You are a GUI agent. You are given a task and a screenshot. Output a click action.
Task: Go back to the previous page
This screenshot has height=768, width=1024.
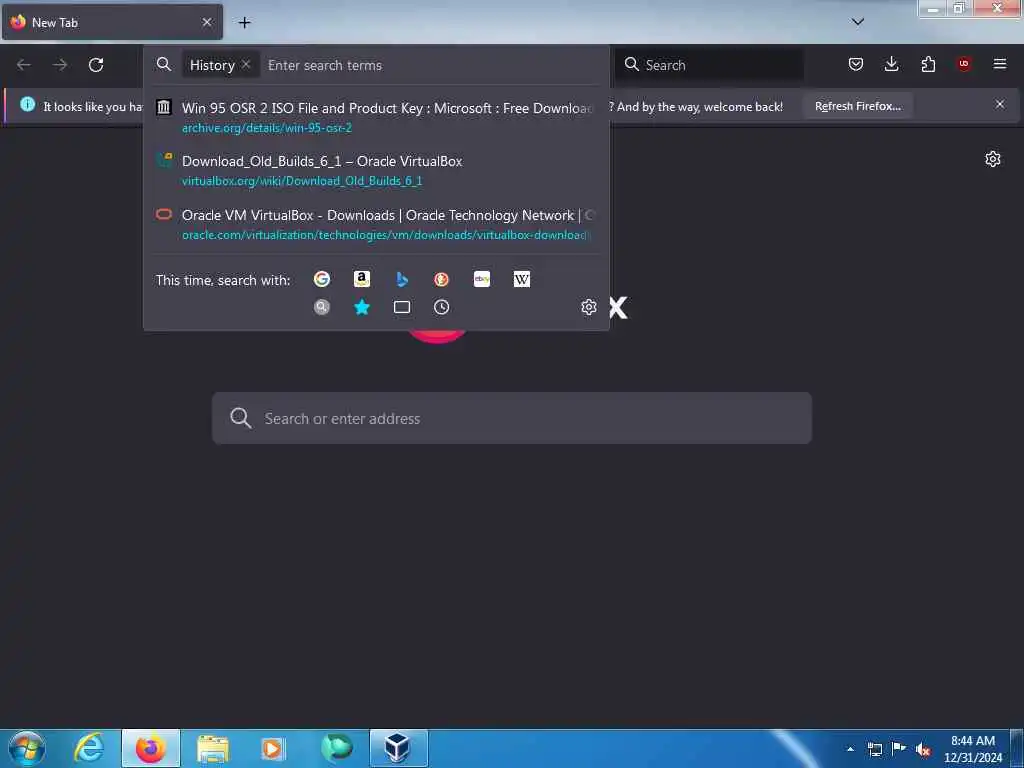[24, 65]
